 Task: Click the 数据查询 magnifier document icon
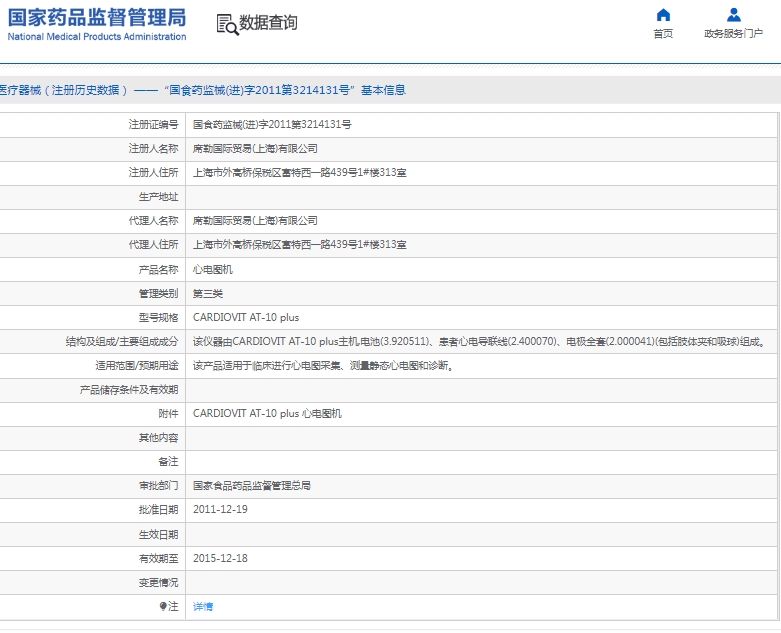tap(227, 24)
